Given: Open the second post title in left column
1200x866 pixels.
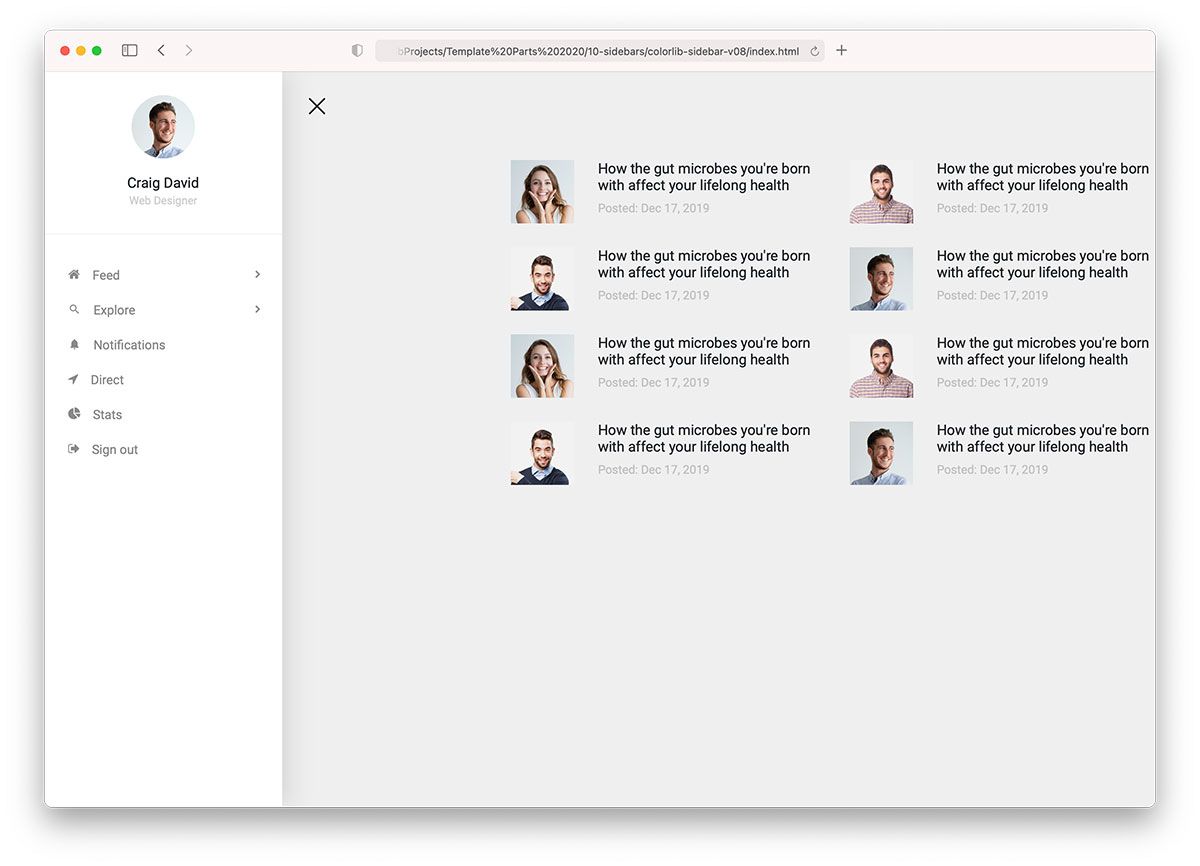Looking at the screenshot, I should click(704, 264).
